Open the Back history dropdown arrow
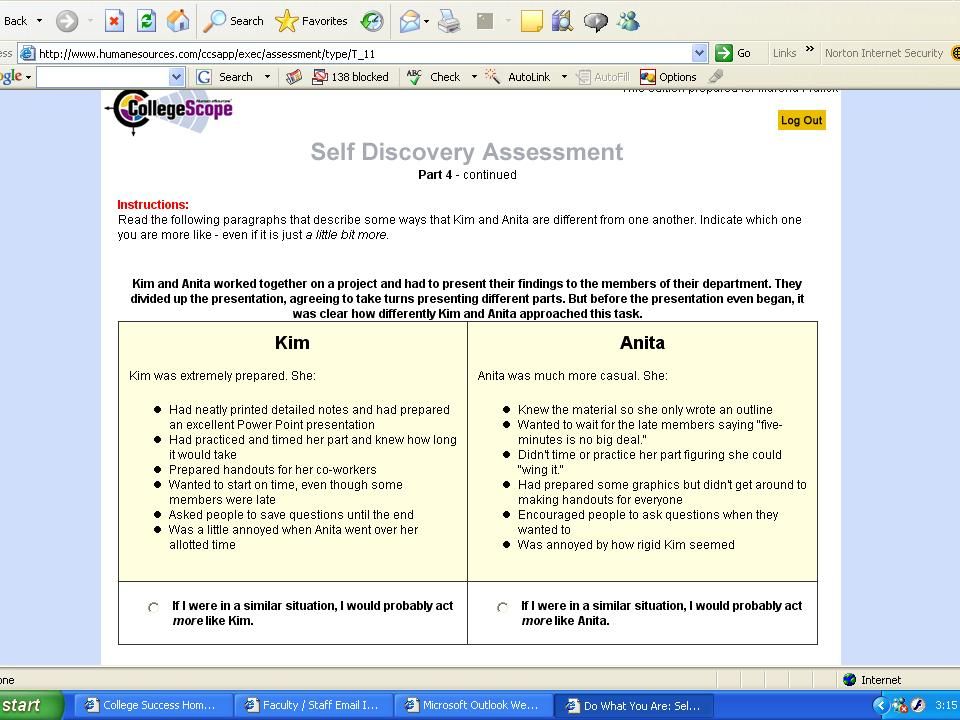The width and height of the screenshot is (960, 720). [39, 21]
